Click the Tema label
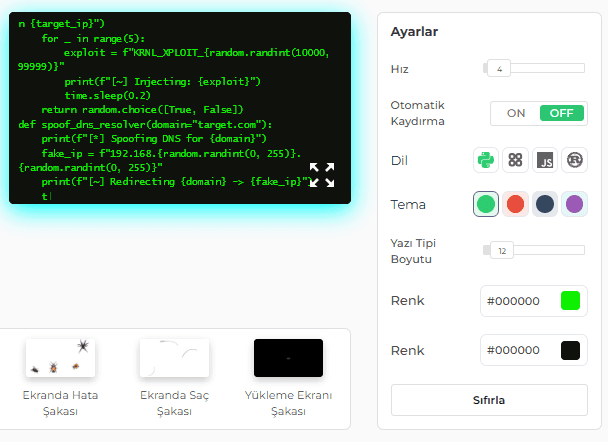608x442 pixels. point(408,204)
